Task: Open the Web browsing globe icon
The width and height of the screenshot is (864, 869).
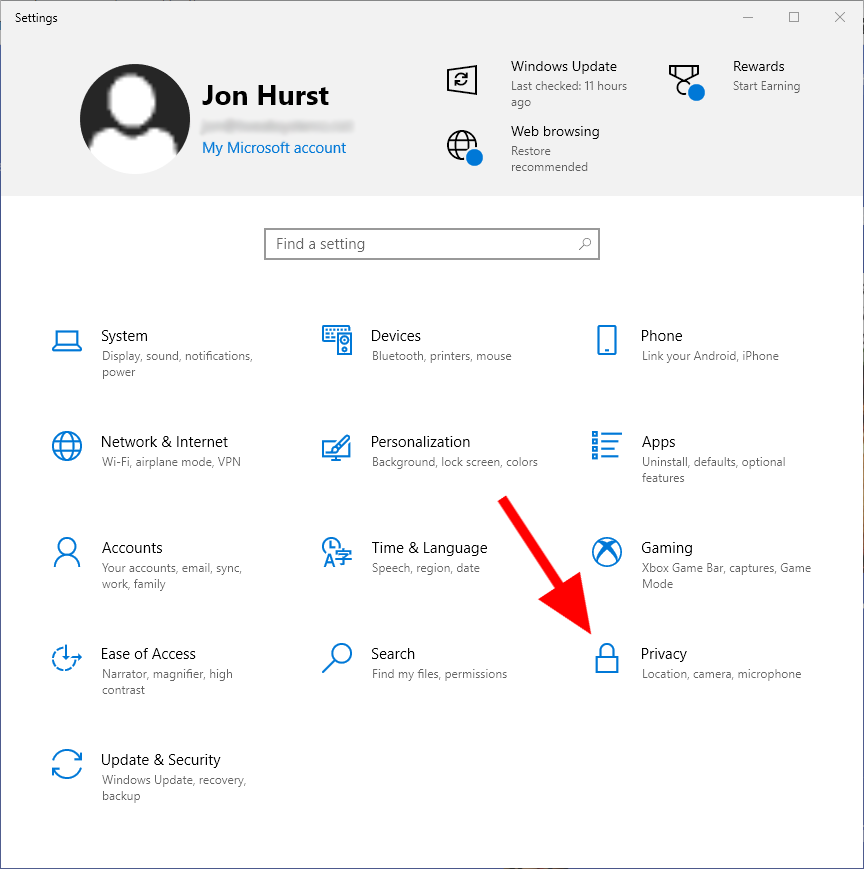Action: [464, 147]
